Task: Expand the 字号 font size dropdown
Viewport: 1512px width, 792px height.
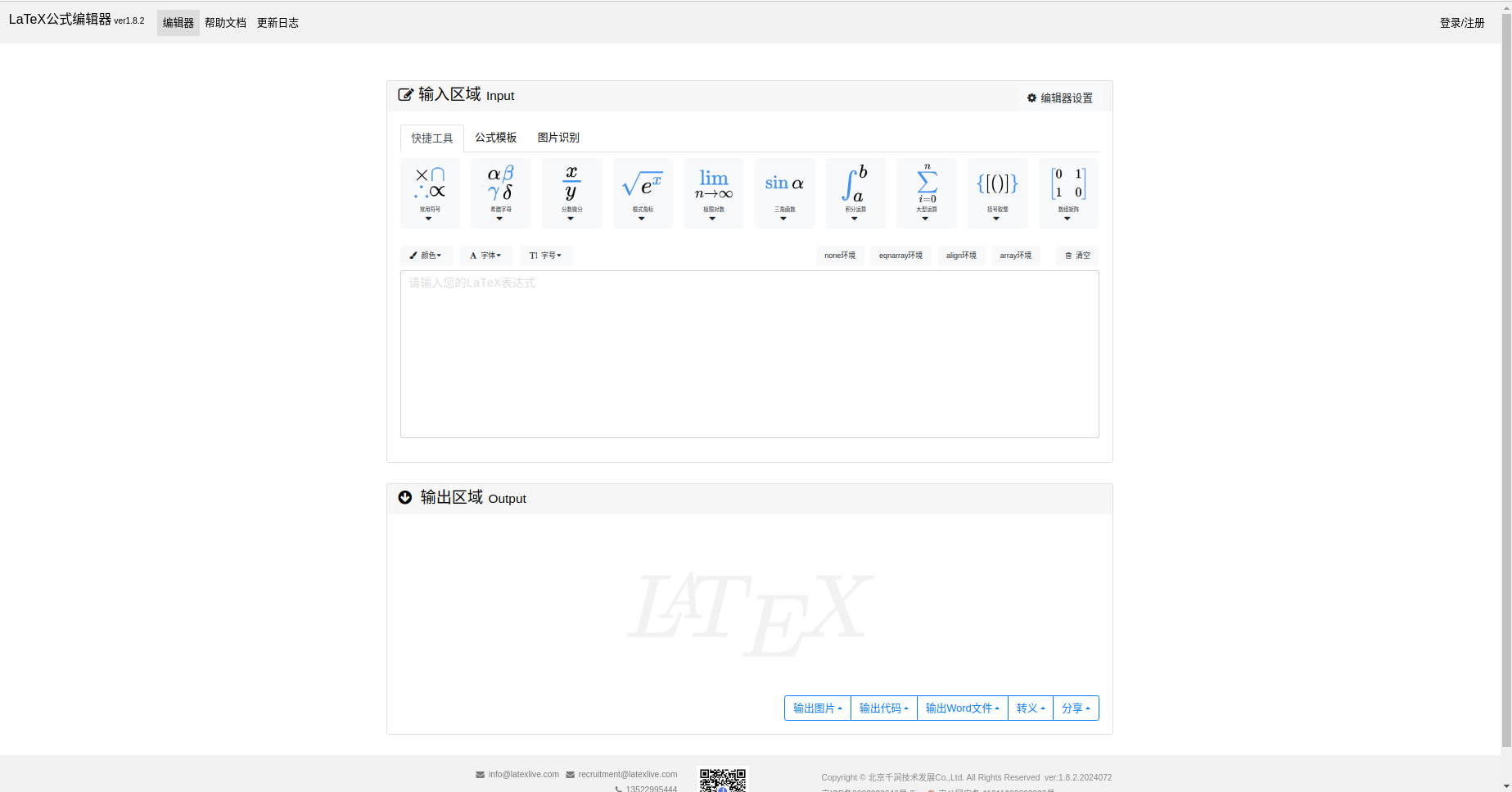Action: (x=545, y=256)
